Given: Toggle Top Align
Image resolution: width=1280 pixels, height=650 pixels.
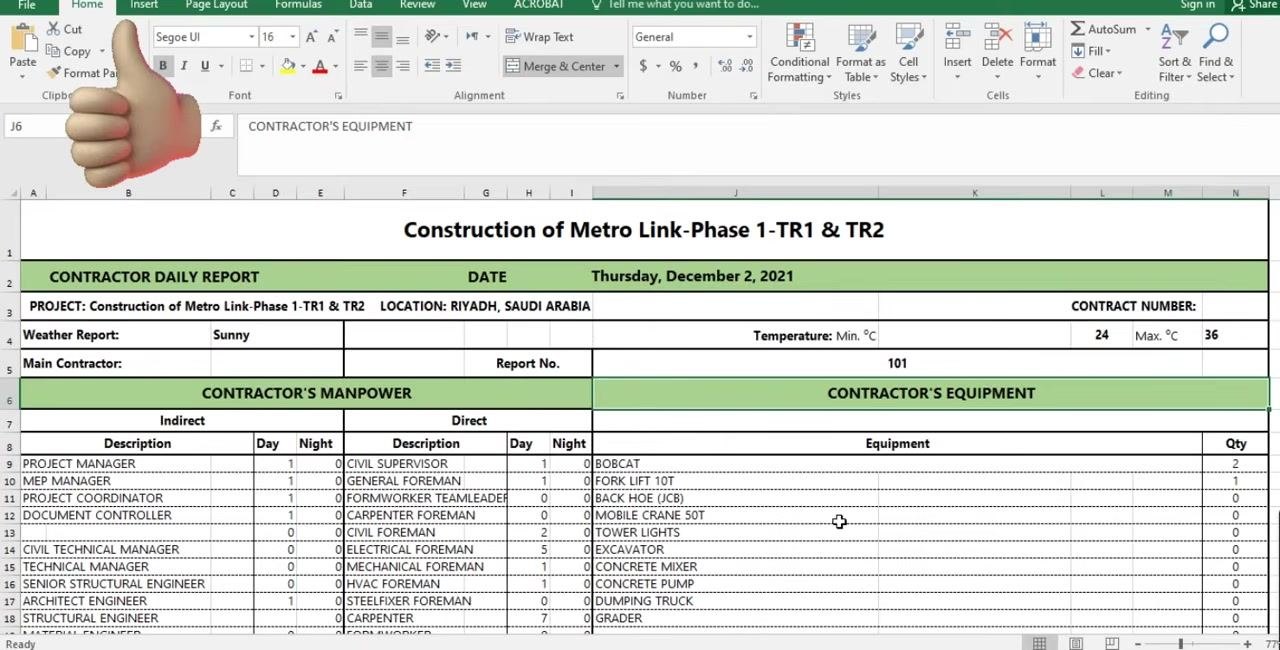Looking at the screenshot, I should pos(360,36).
